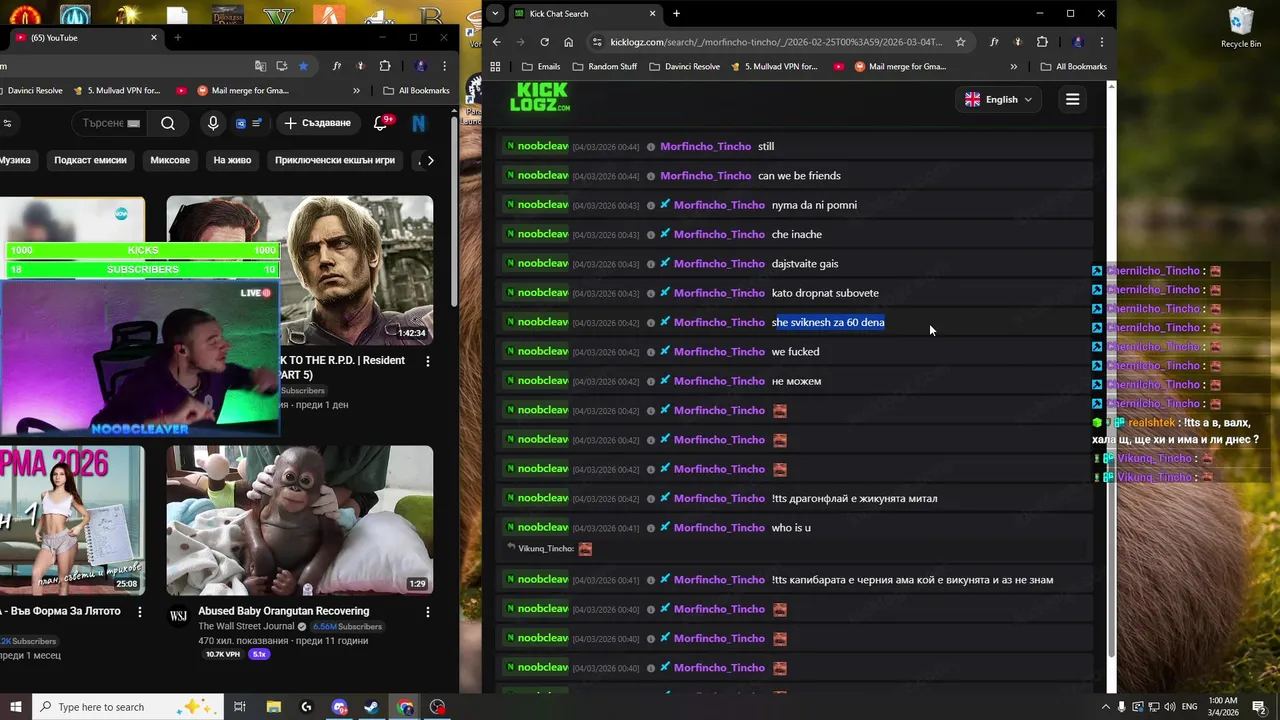
Task: Select the Подкаст емисии chip
Action: point(90,160)
